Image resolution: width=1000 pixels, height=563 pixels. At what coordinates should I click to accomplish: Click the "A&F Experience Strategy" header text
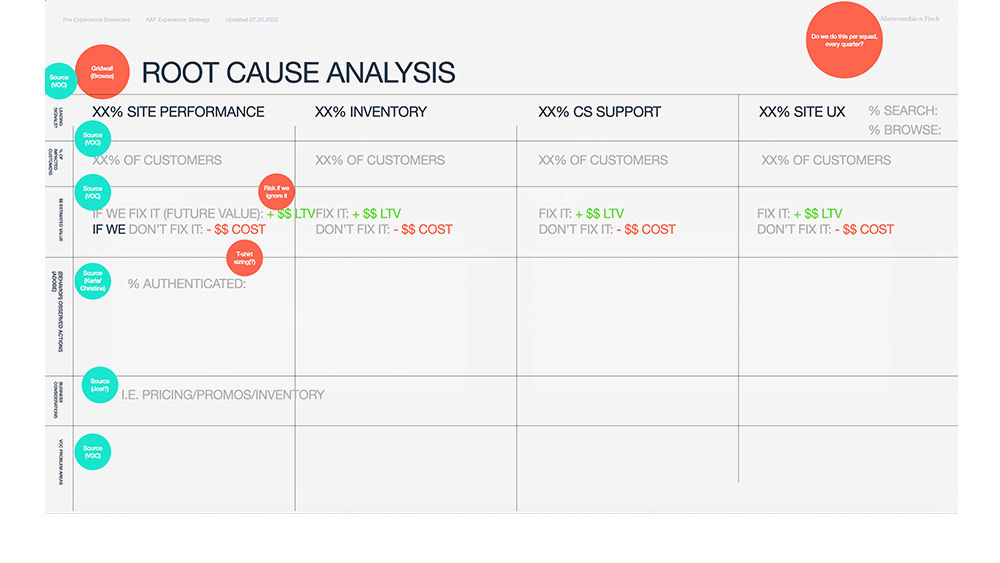pyautogui.click(x=178, y=20)
